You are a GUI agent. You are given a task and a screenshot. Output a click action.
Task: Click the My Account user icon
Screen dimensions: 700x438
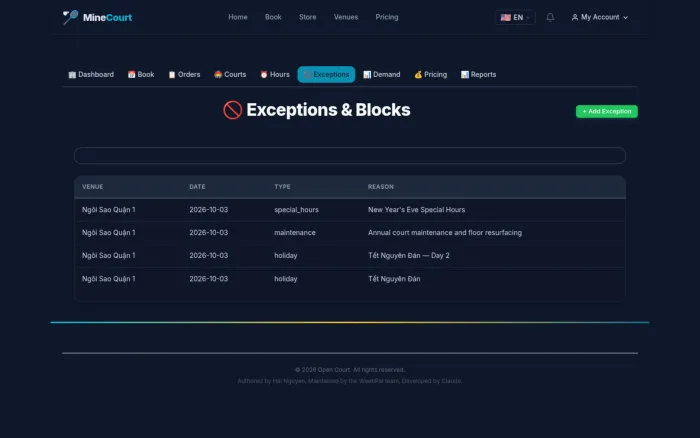tap(575, 17)
